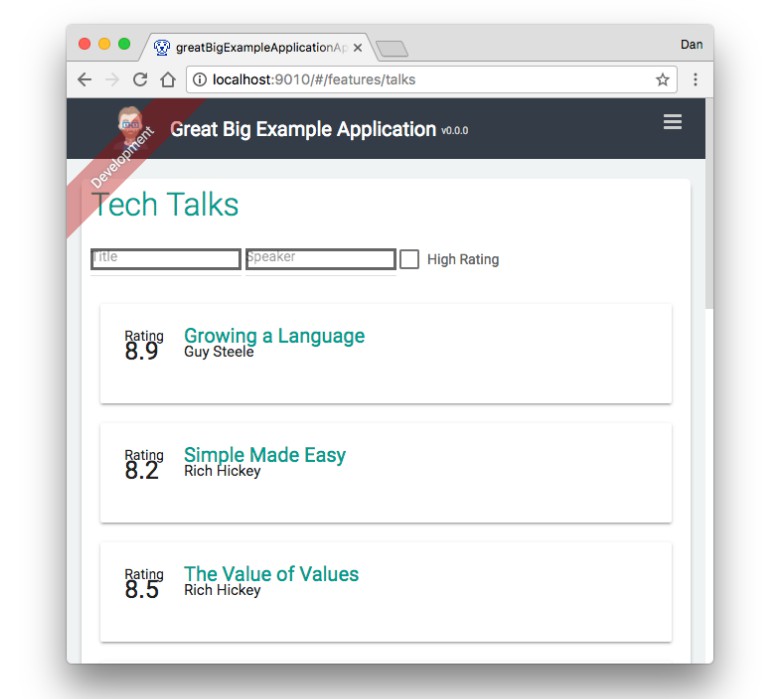Go to browser home page icon
Viewport: 762px width, 699px height.
coord(168,80)
